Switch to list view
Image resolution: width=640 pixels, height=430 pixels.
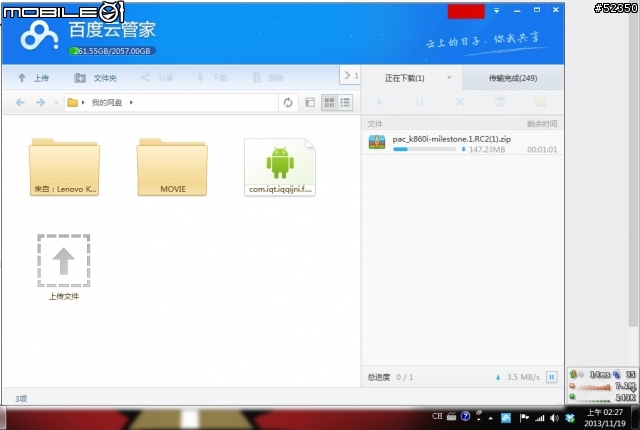(x=345, y=102)
